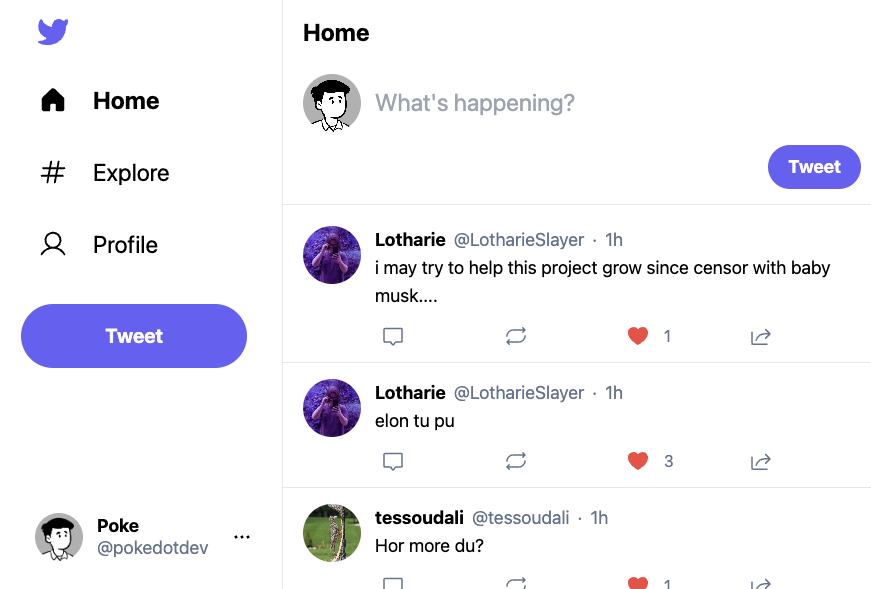Image resolution: width=871 pixels, height=589 pixels.
Task: Reply to Lotharie's baby musk tweet
Action: click(x=393, y=336)
